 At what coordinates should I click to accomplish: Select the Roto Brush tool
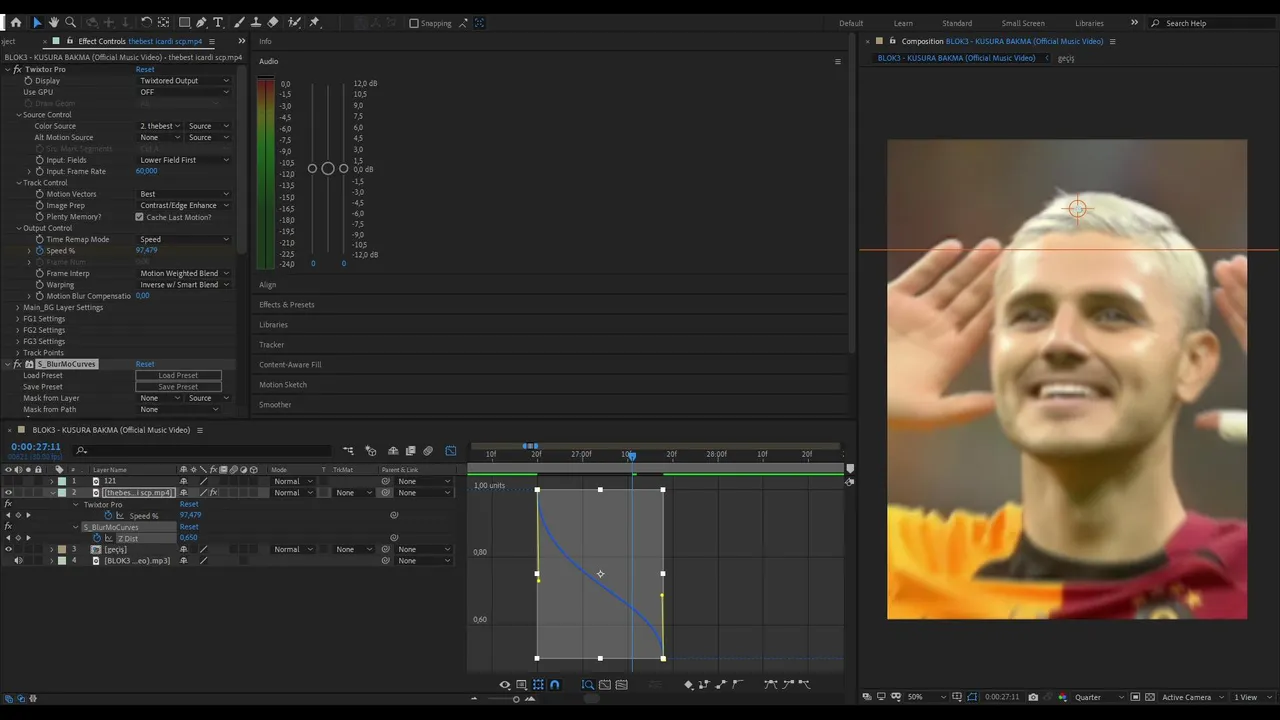coord(294,22)
